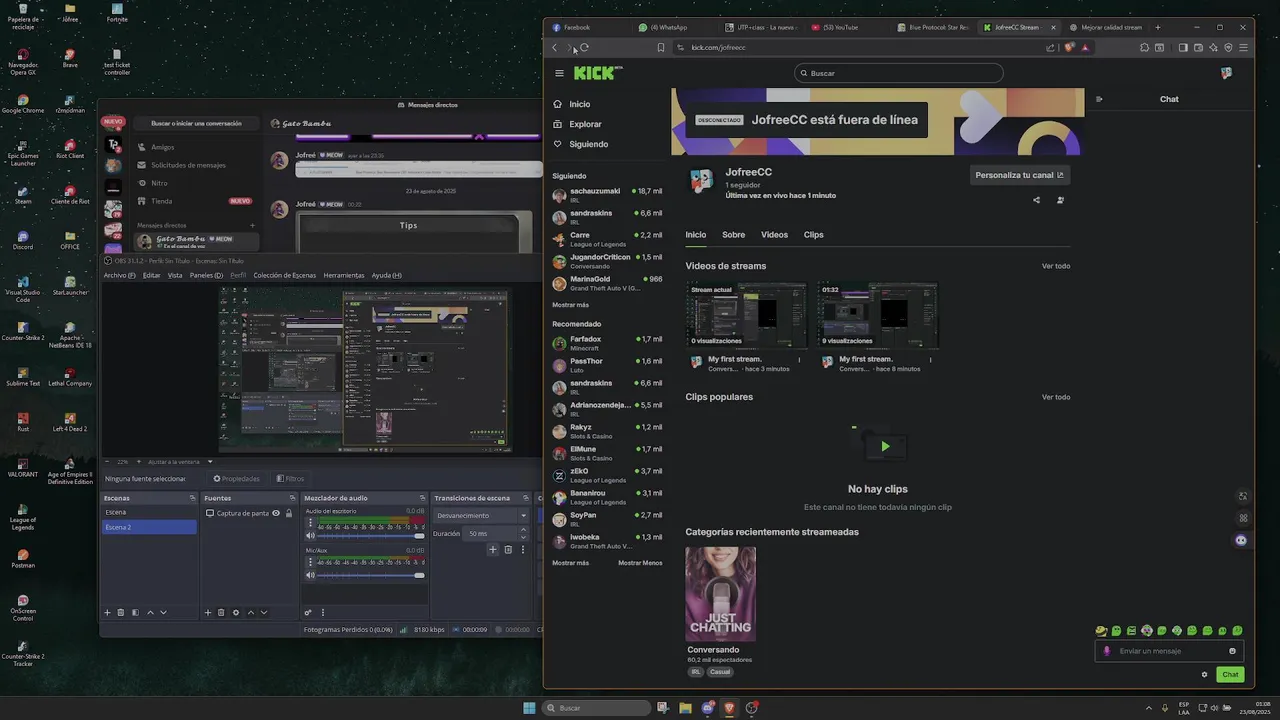
Task: Open the Kick profile avatar menu
Action: coord(1226,73)
